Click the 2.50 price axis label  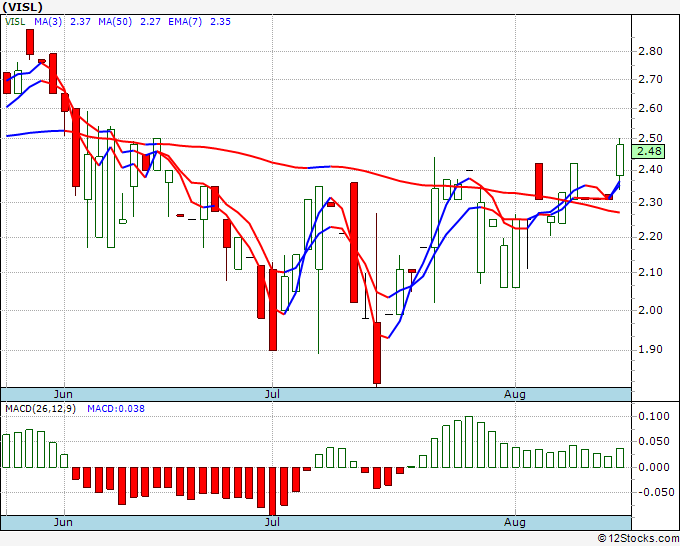coord(651,138)
